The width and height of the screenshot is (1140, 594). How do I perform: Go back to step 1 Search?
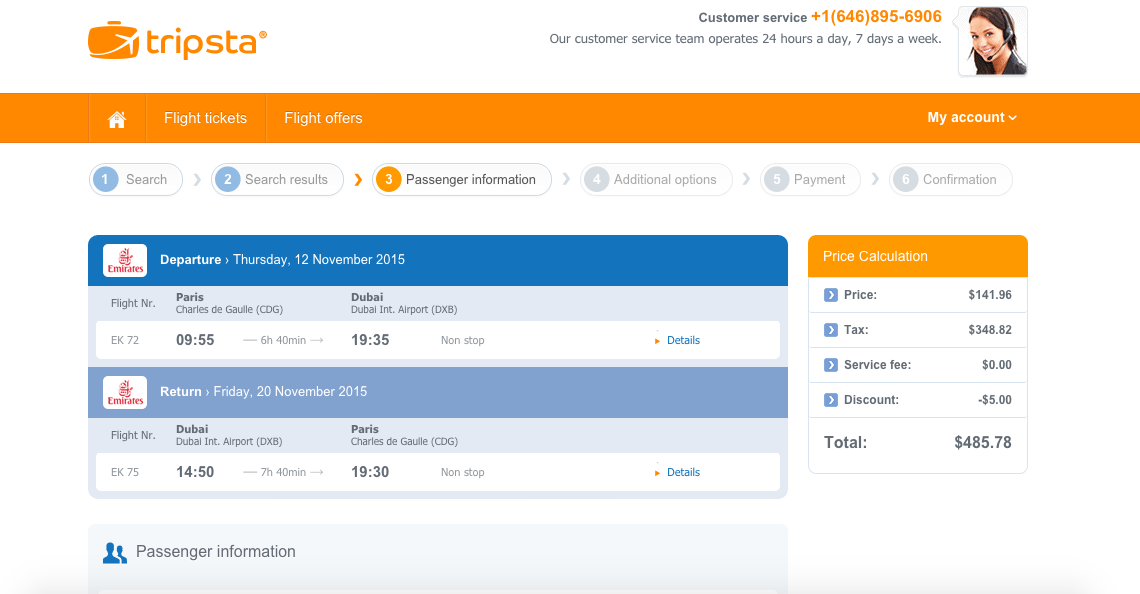[x=136, y=180]
